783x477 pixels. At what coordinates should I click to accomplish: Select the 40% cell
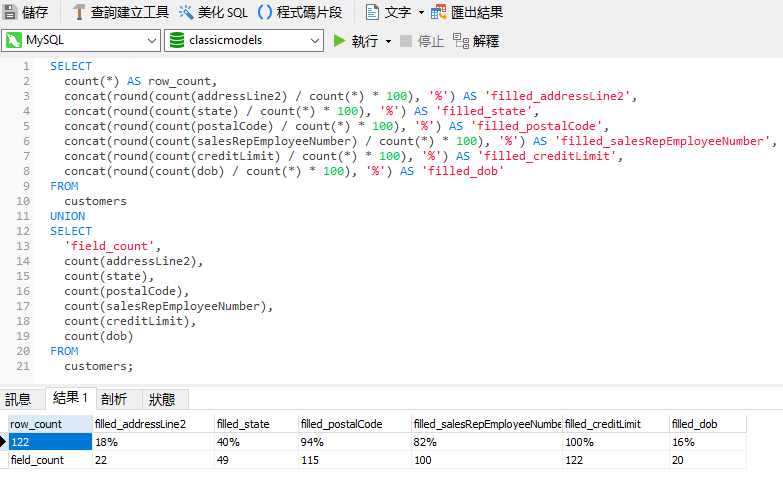point(256,442)
